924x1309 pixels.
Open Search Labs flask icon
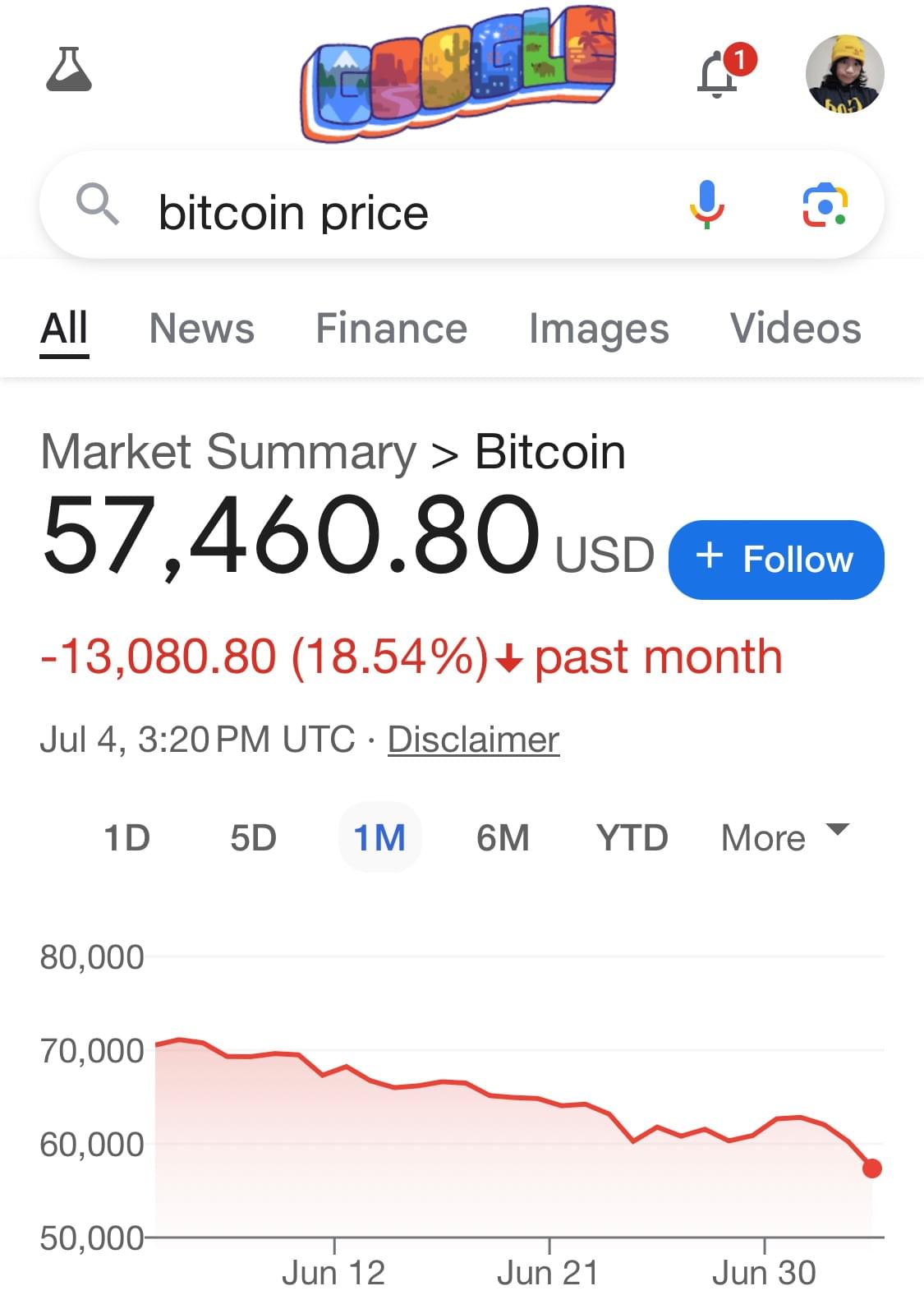pyautogui.click(x=69, y=69)
